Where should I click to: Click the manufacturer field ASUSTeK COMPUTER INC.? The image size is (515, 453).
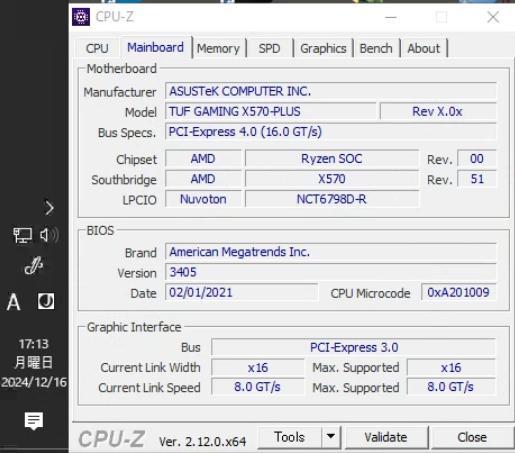331,91
